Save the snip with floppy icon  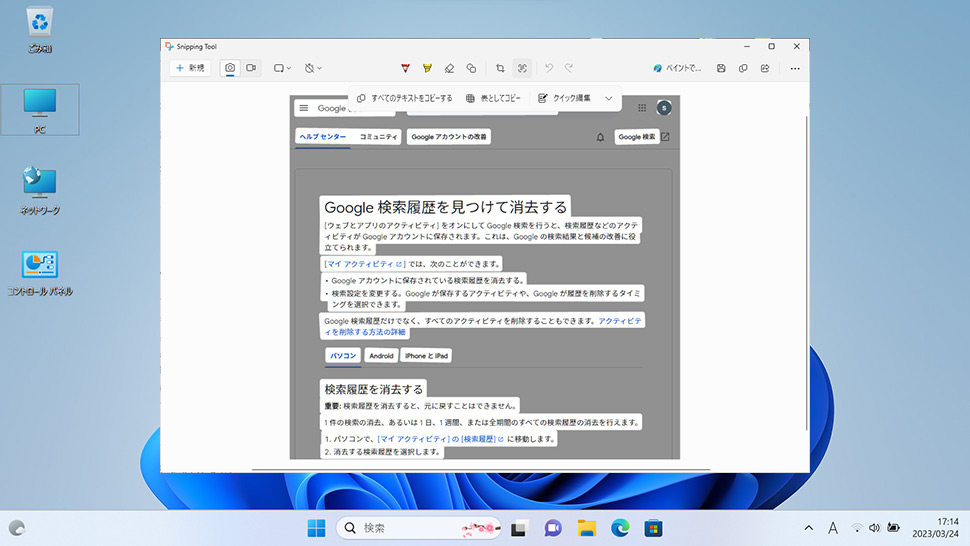coord(721,68)
